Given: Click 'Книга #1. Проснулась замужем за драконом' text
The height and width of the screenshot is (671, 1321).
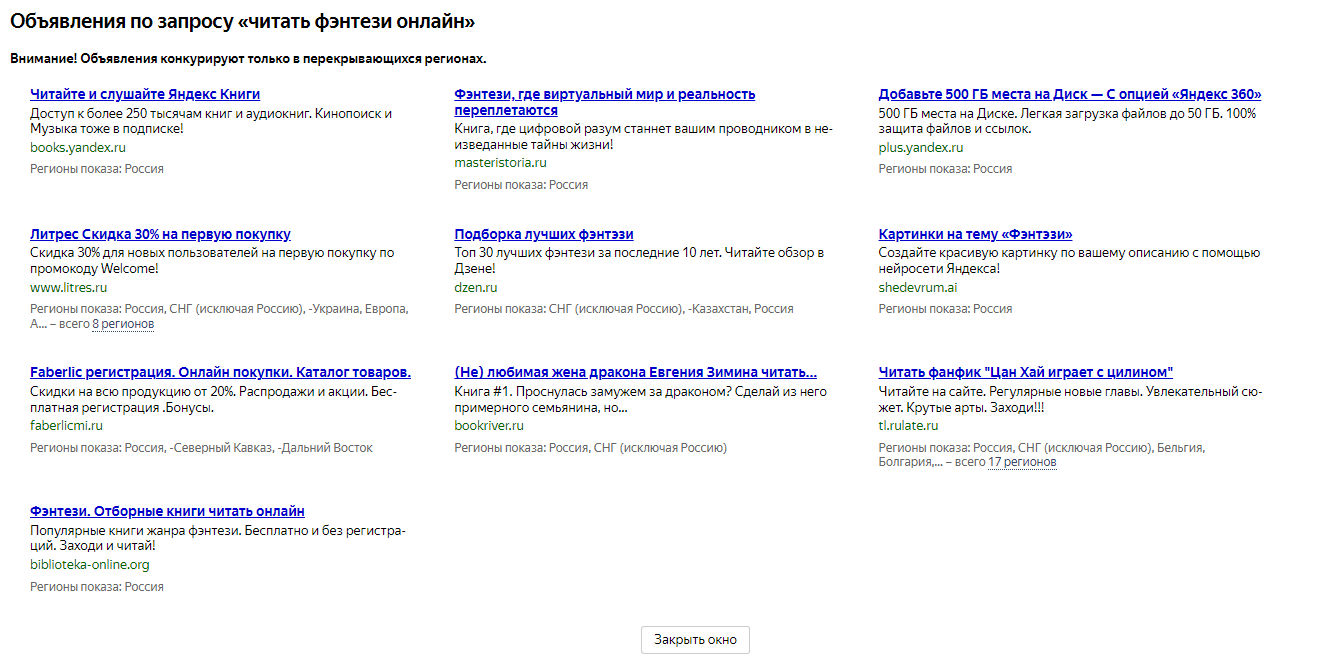Looking at the screenshot, I should point(640,400).
